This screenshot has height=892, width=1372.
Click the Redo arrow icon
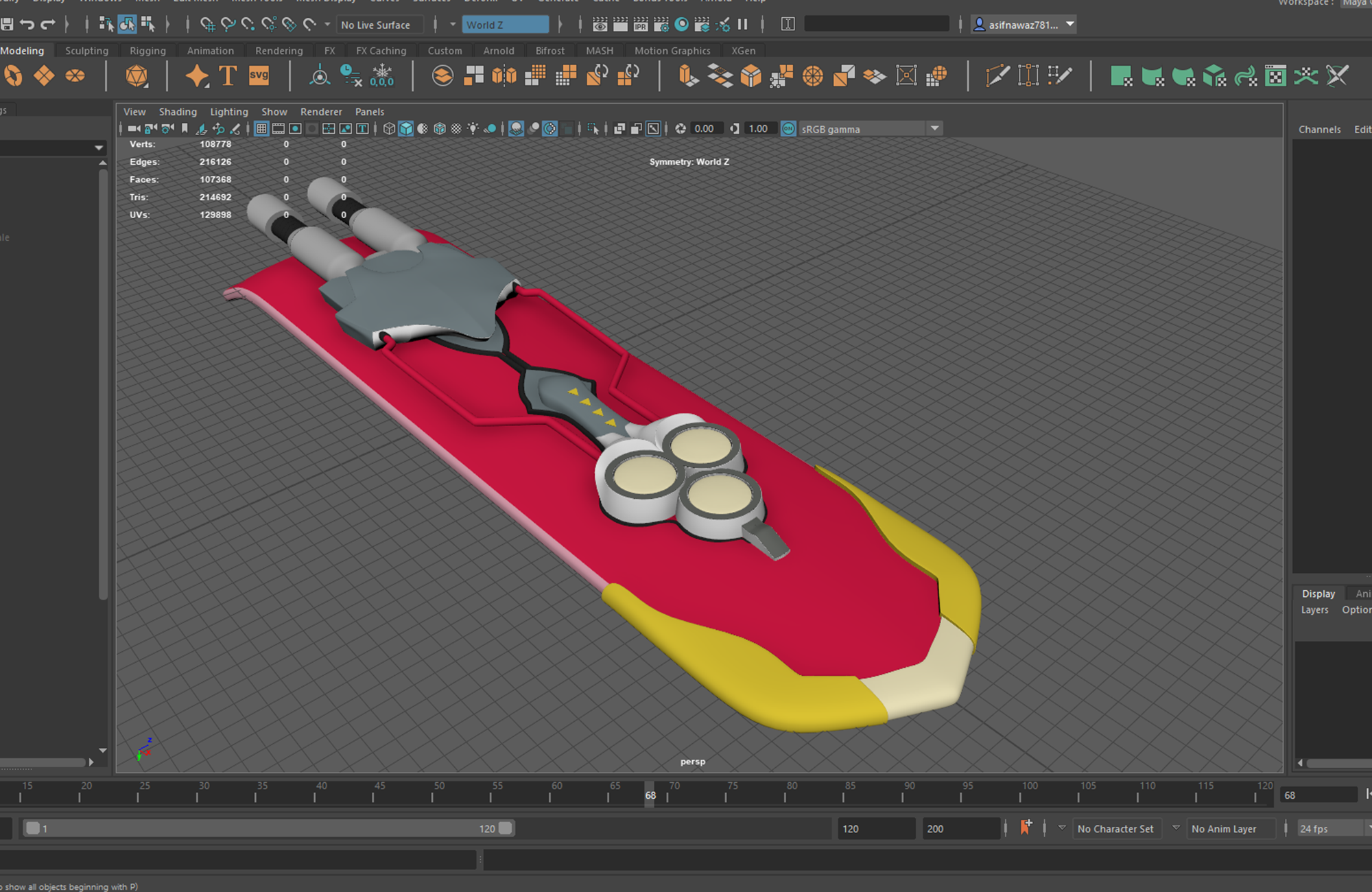pyautogui.click(x=48, y=25)
